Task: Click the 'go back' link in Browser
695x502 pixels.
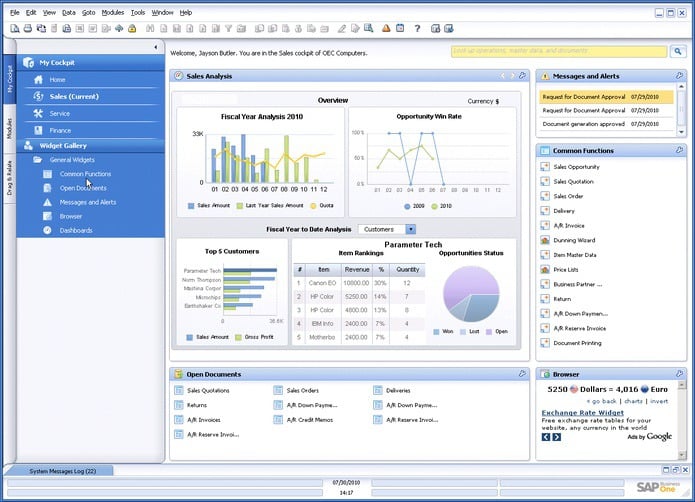Action: (604, 401)
